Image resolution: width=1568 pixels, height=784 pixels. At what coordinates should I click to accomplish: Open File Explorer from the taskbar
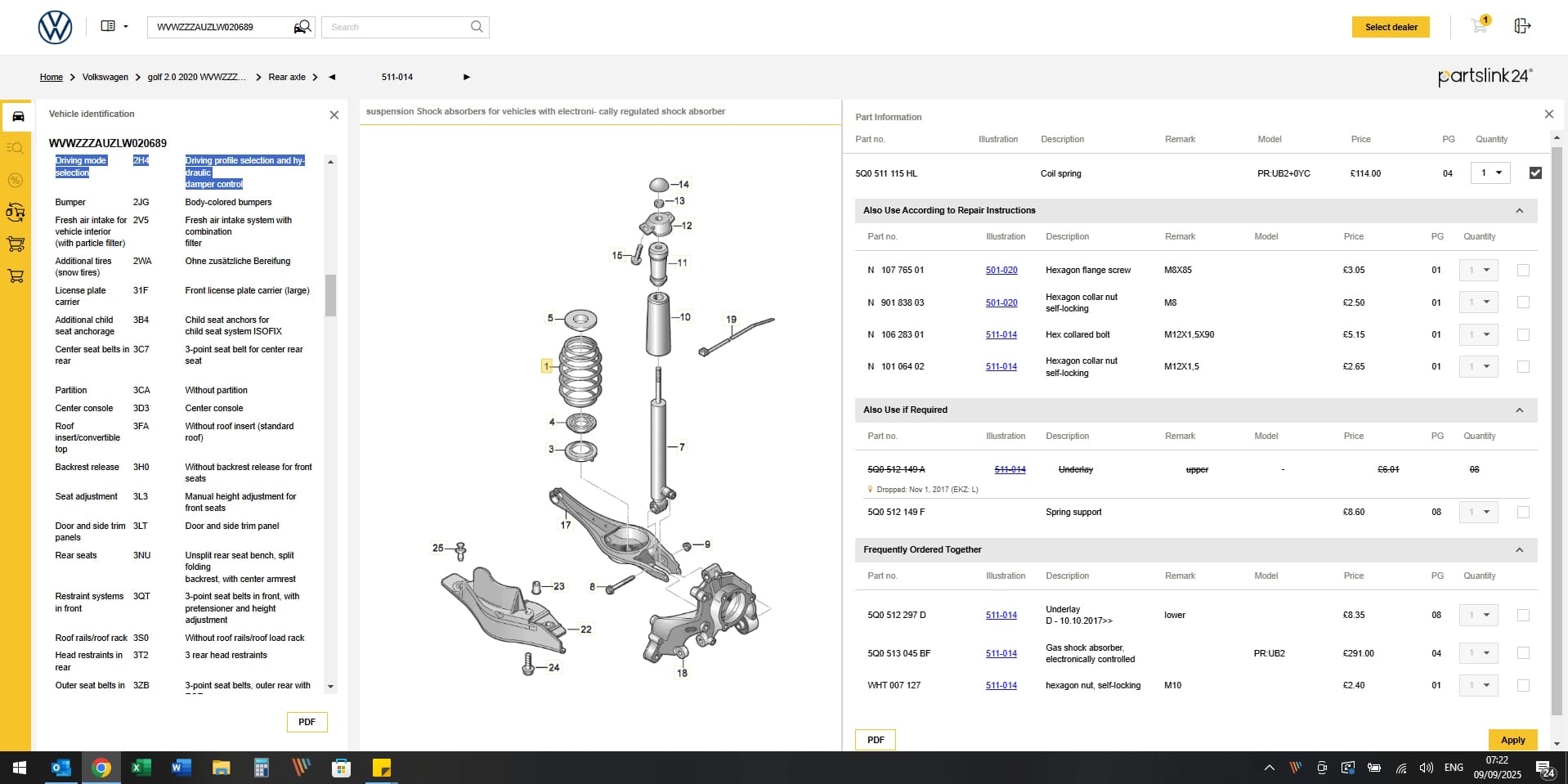pos(222,768)
